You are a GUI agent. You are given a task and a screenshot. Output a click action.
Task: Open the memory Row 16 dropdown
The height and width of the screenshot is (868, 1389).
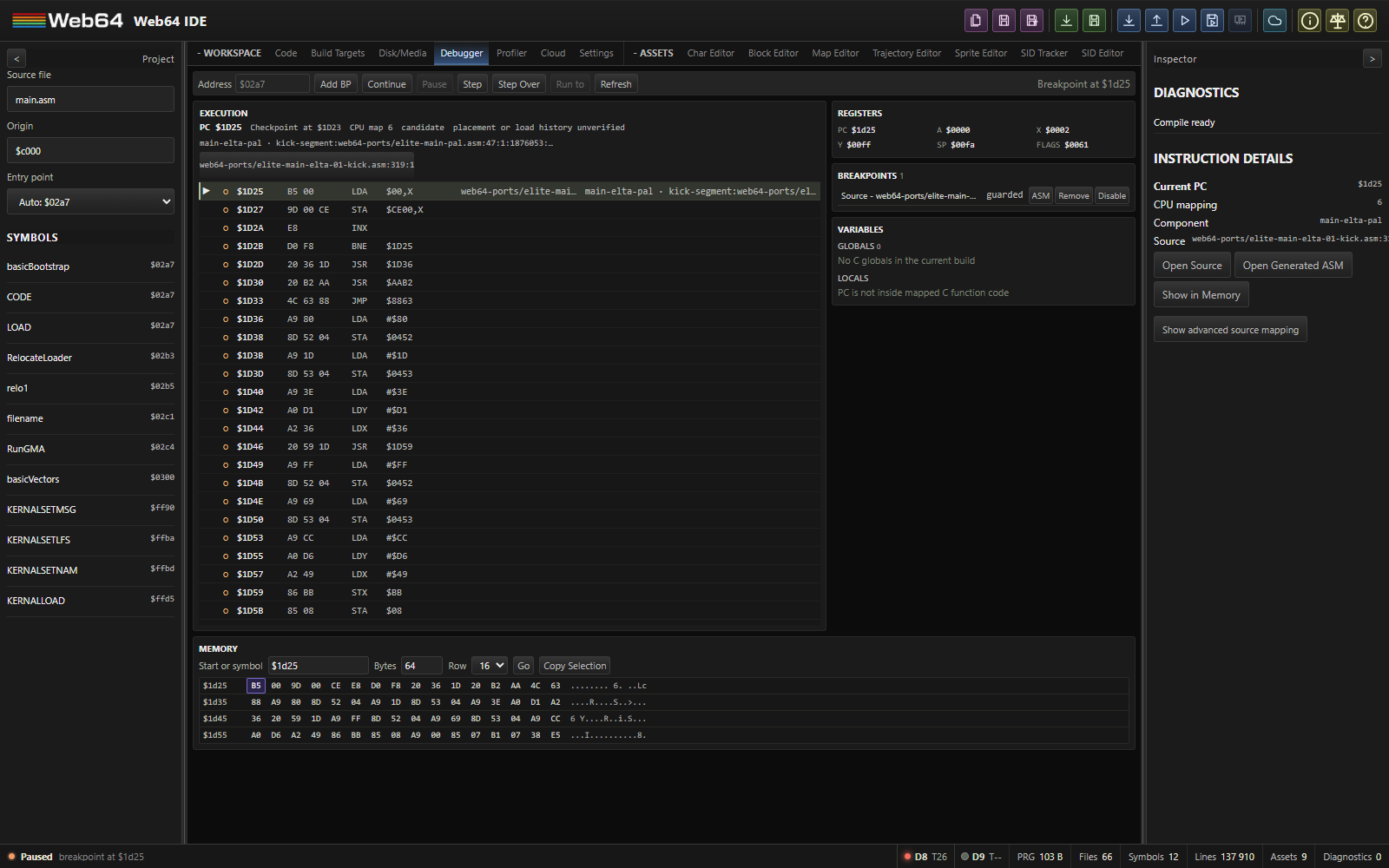pyautogui.click(x=490, y=666)
